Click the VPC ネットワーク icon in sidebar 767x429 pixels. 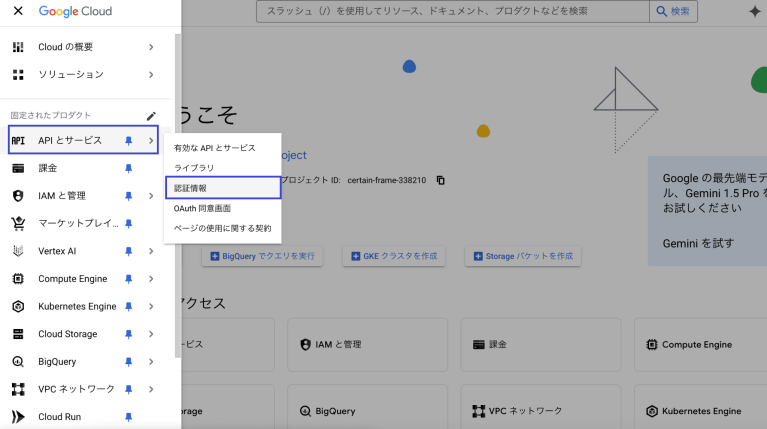(x=18, y=389)
